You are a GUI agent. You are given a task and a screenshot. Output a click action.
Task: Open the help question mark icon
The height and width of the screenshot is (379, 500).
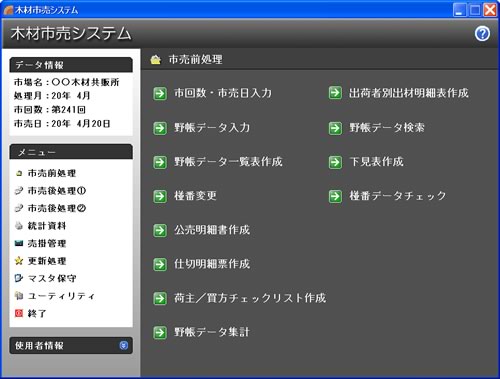(x=482, y=34)
